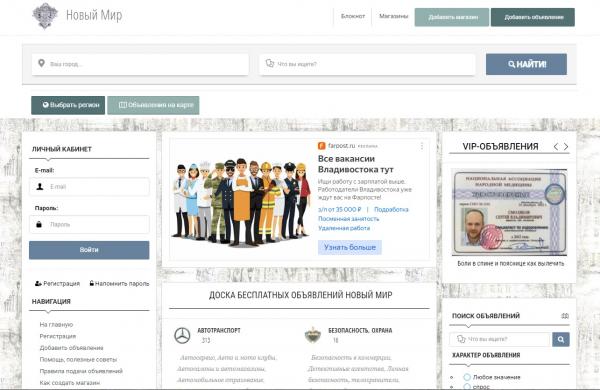Click the Объявления на карте button
Image resolution: width=600 pixels, height=390 pixels.
(x=153, y=105)
